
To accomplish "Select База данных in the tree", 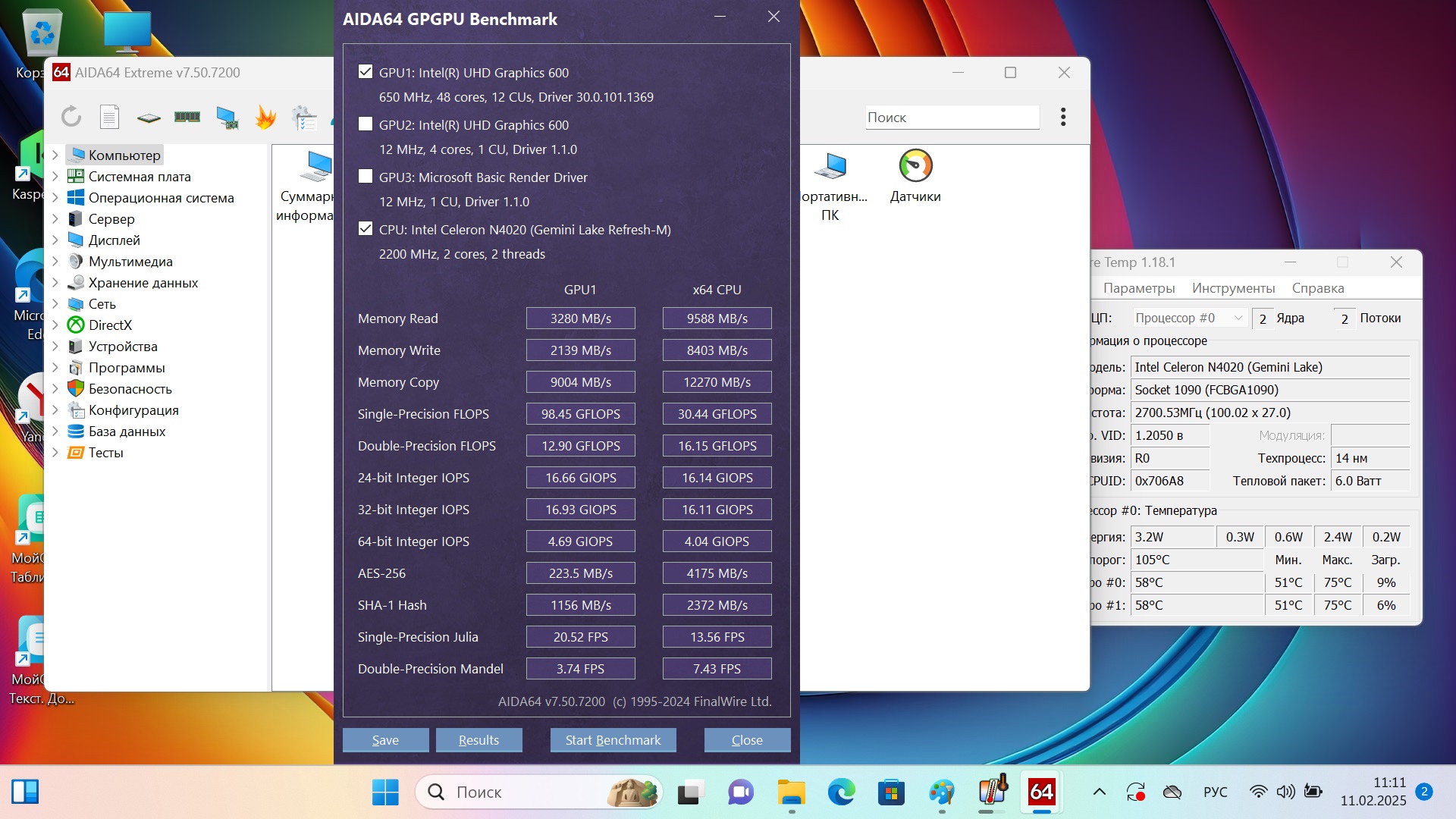I will pos(127,431).
